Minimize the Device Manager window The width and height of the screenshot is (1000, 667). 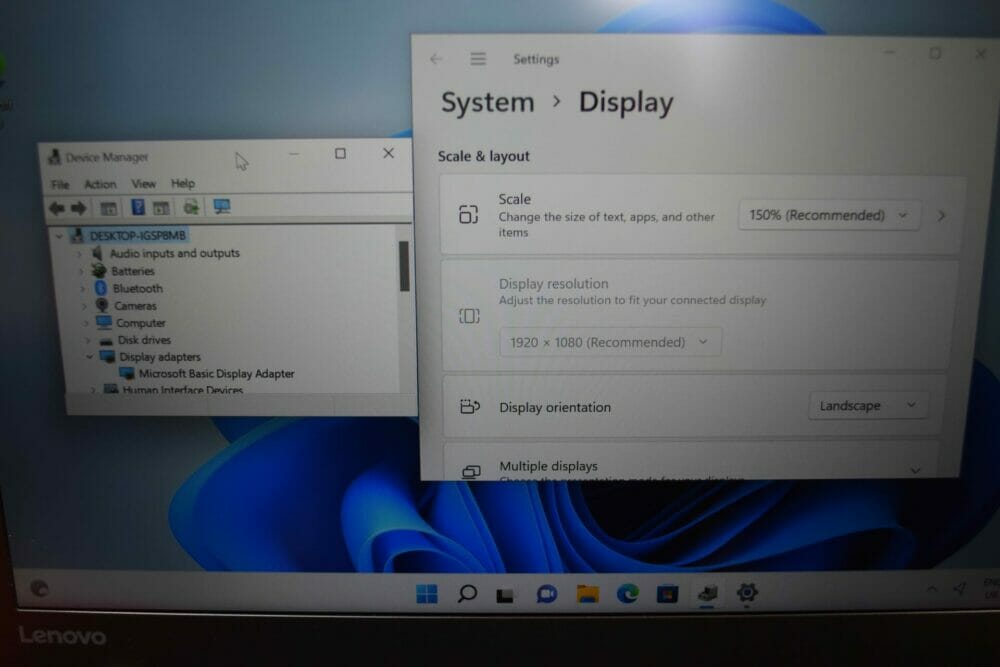point(294,154)
